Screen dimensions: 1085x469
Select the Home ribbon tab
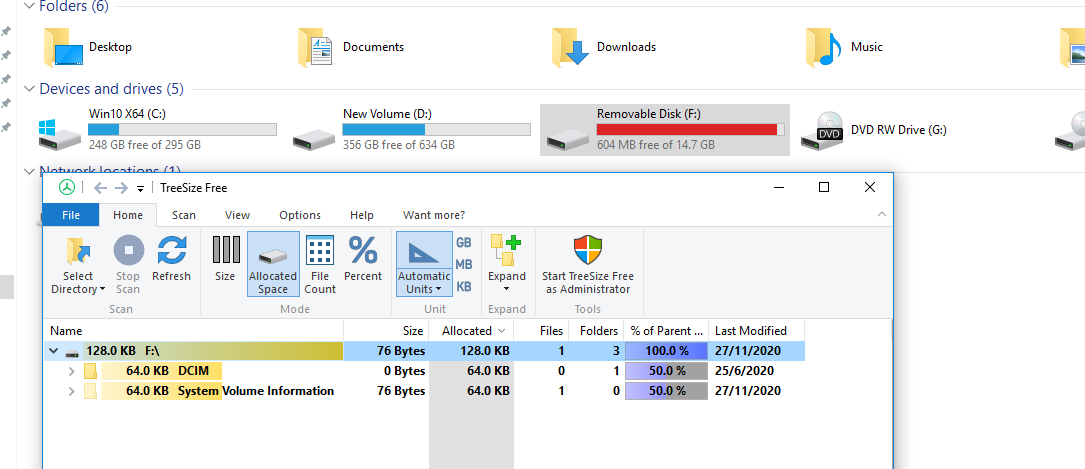(x=128, y=215)
